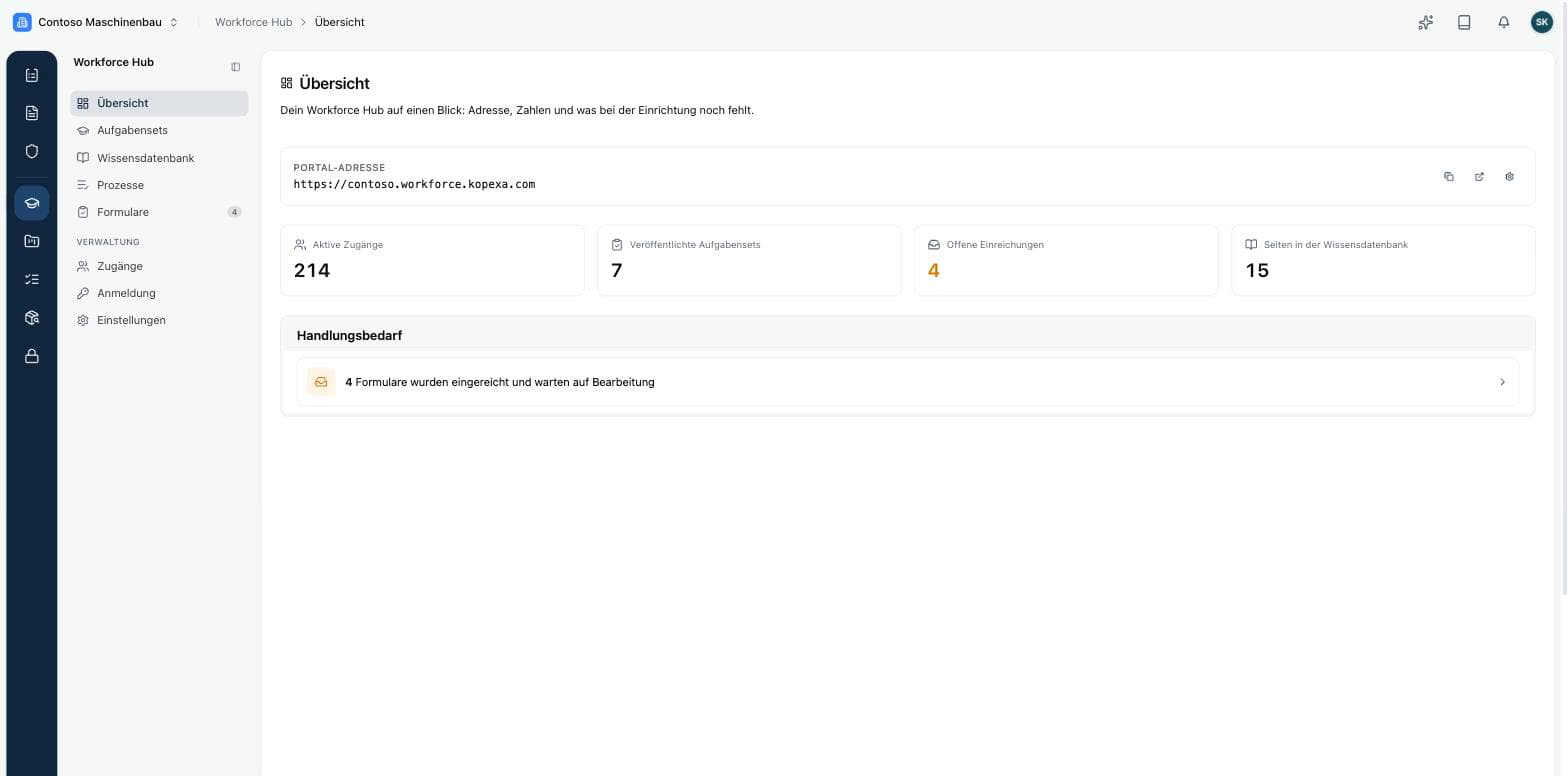This screenshot has height=776, width=1568.
Task: Navigate to Prozesse in the sidebar
Action: point(159,185)
